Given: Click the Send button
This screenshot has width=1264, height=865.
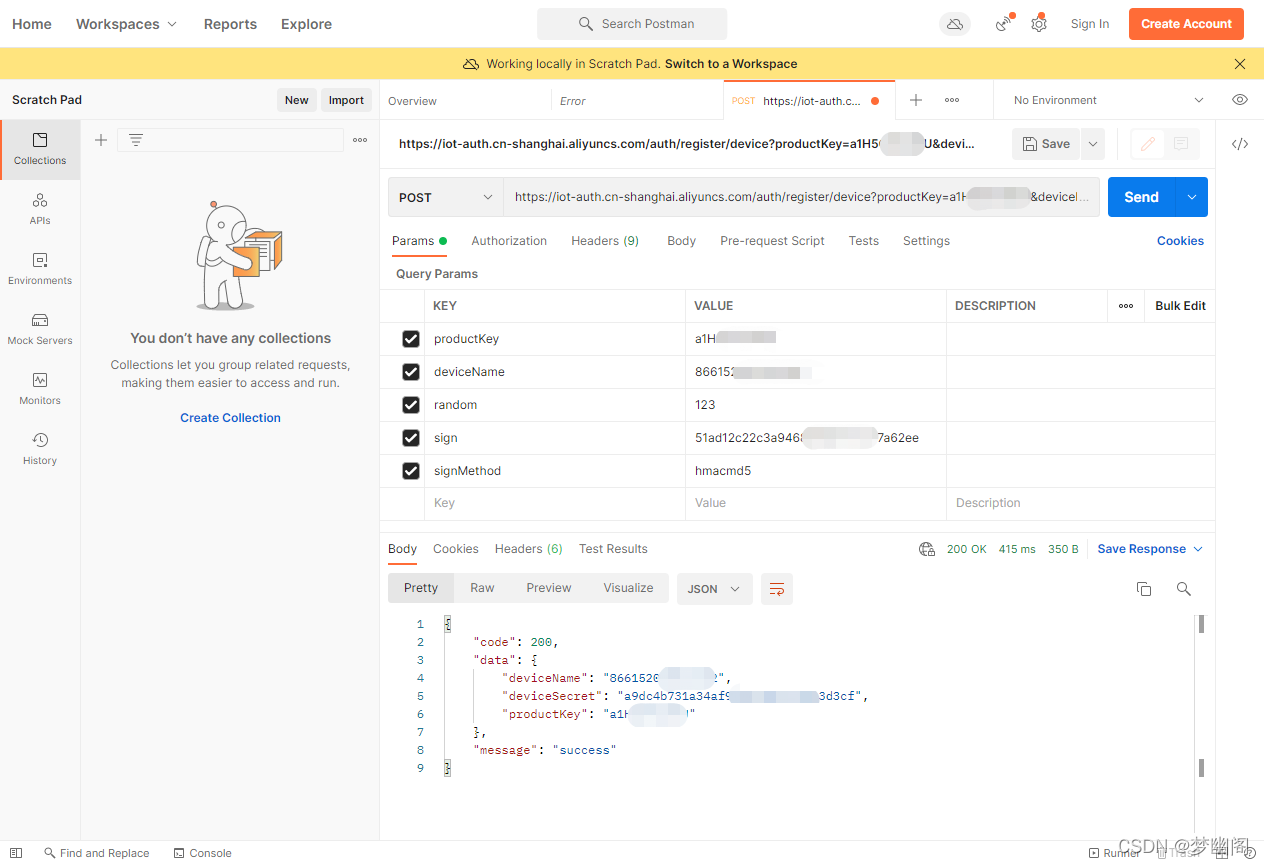Looking at the screenshot, I should [1141, 198].
